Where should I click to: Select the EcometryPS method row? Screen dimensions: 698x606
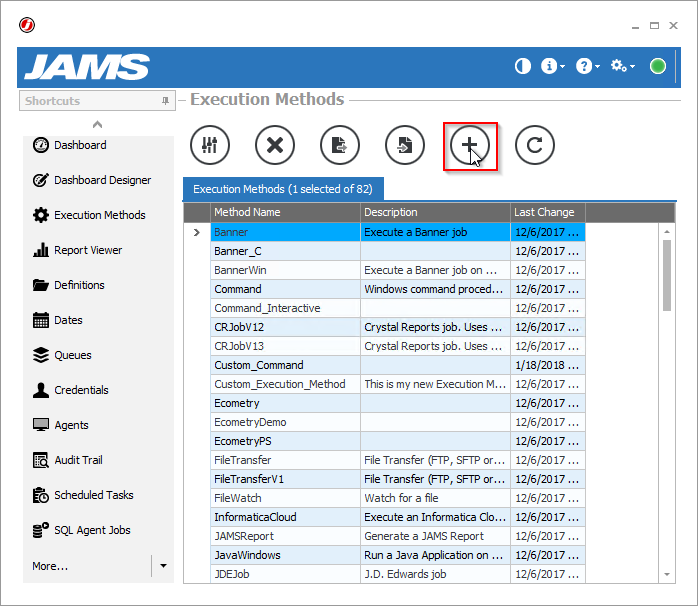click(398, 441)
